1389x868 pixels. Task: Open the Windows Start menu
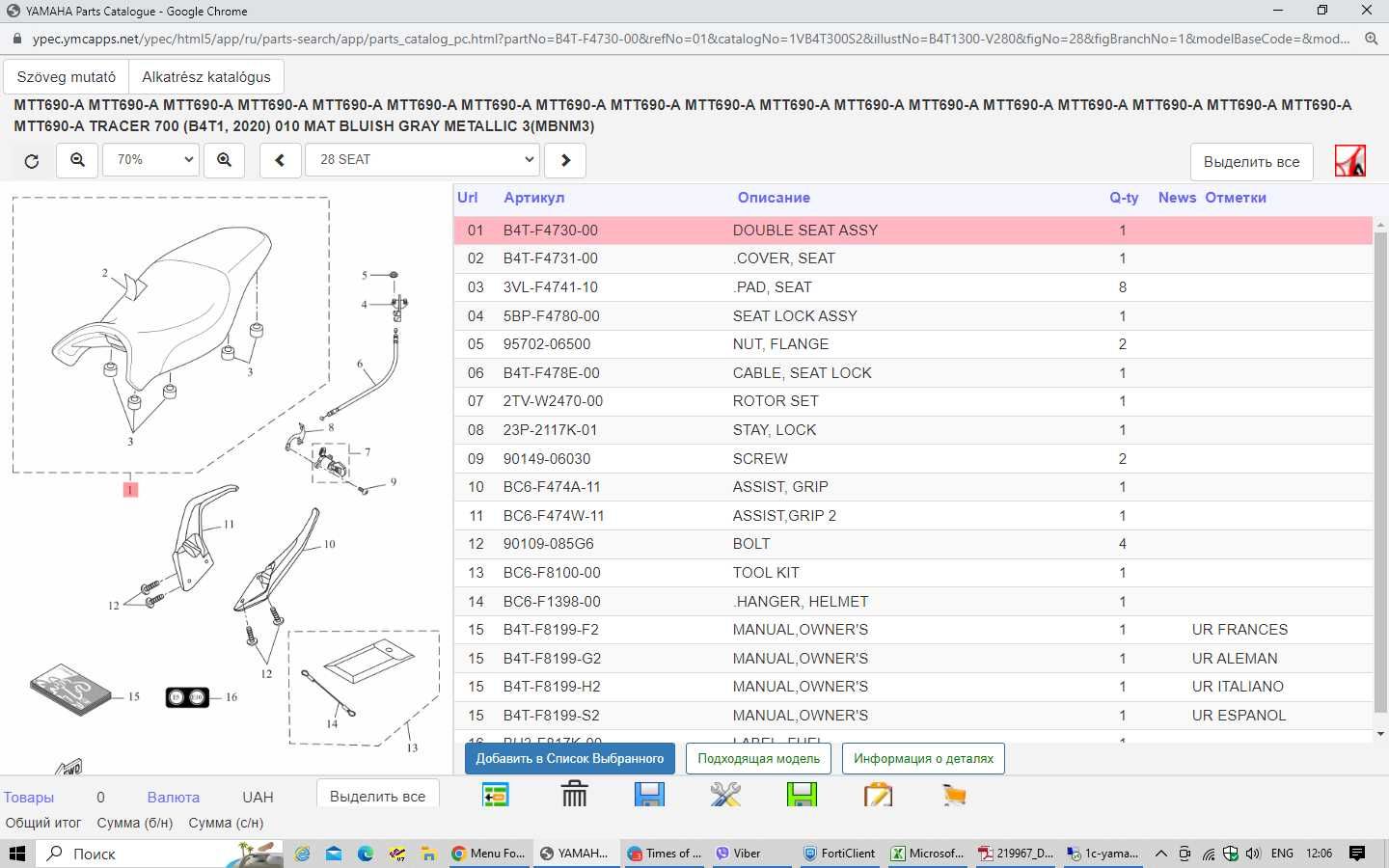pyautogui.click(x=17, y=854)
